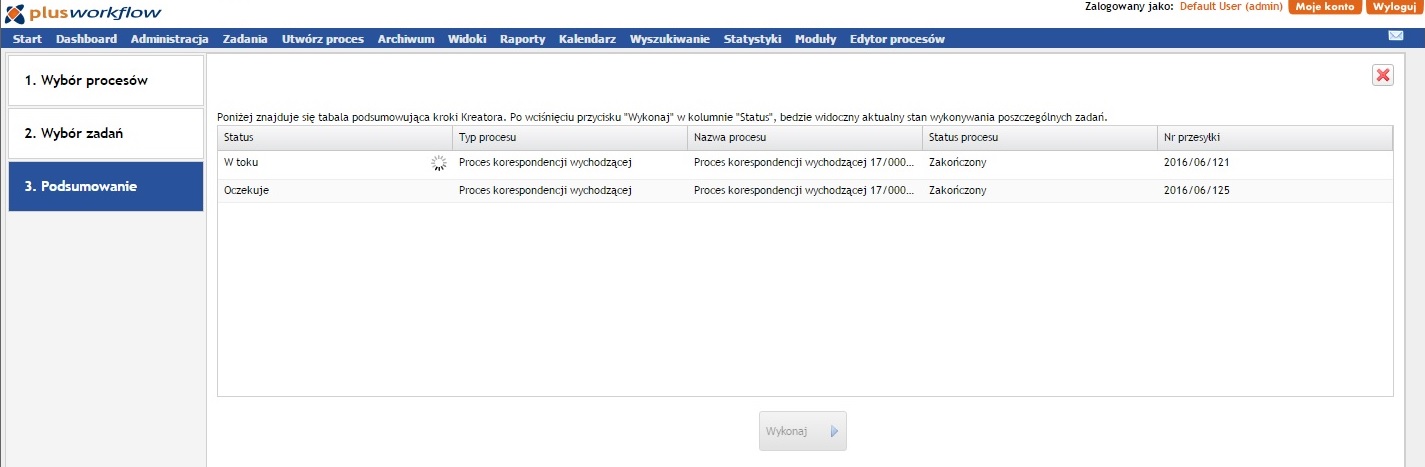The height and width of the screenshot is (467, 1425).
Task: Switch to step 2. Wybór zadań
Action: [x=106, y=134]
